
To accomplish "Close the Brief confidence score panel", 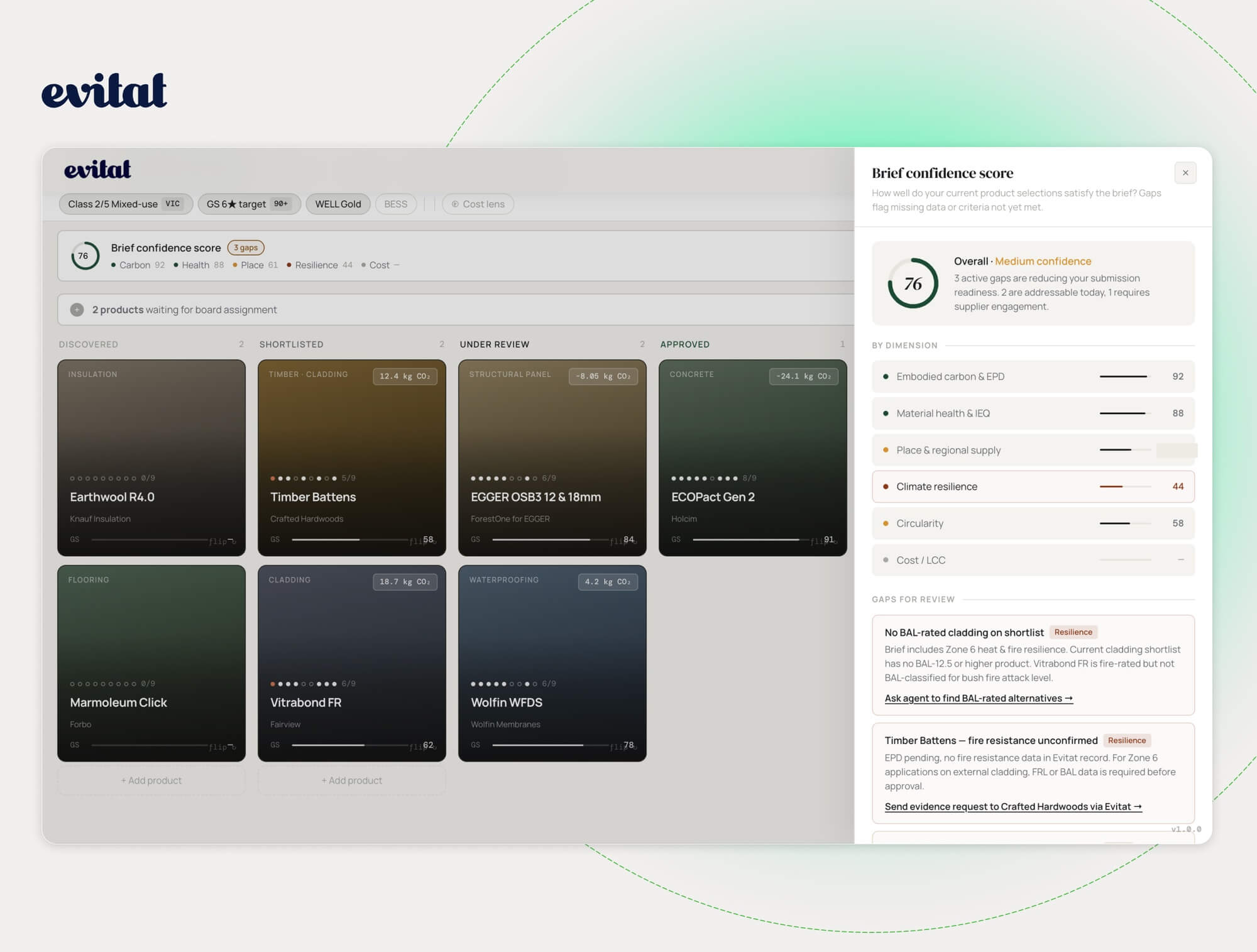I will pyautogui.click(x=1185, y=173).
